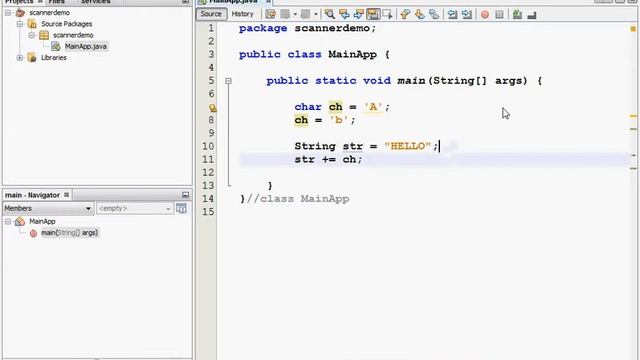The height and width of the screenshot is (360, 640).
Task: Select main(String[] args) in Navigator
Action: point(69,233)
